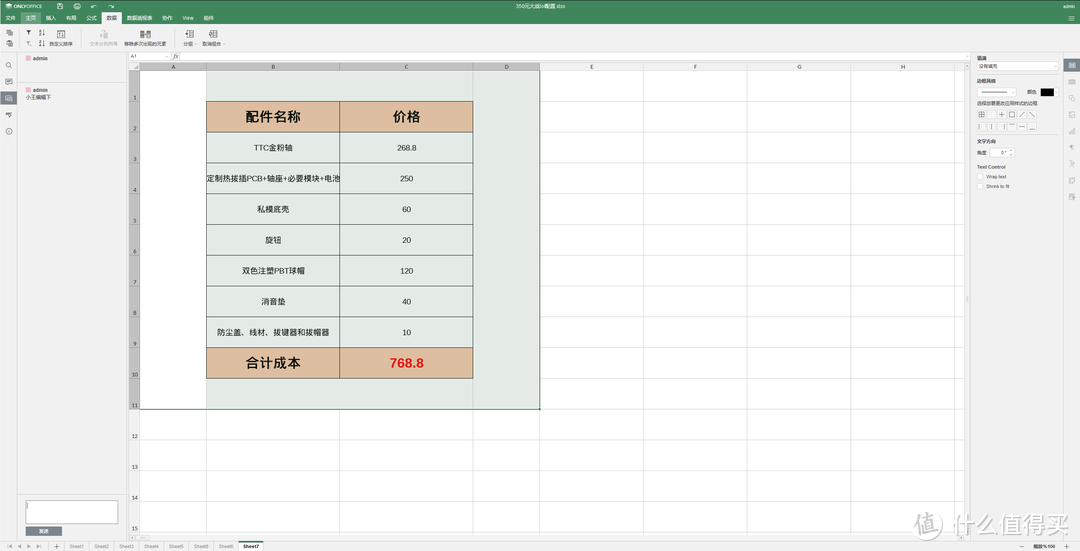Screen dimensions: 1080x551
Task: Click the copy icon in toolbar
Action: (10, 32)
